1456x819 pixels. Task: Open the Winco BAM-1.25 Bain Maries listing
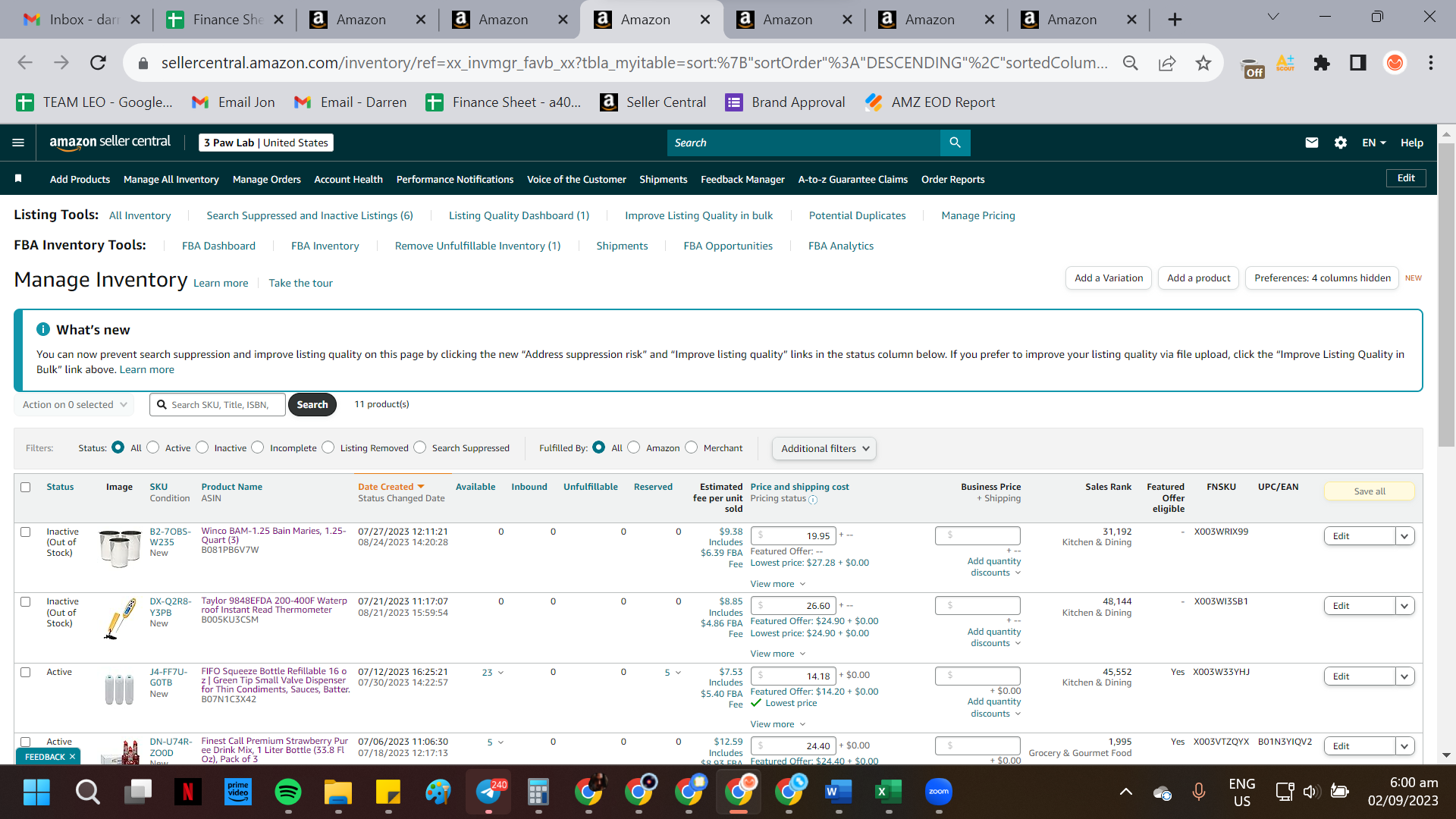(274, 535)
